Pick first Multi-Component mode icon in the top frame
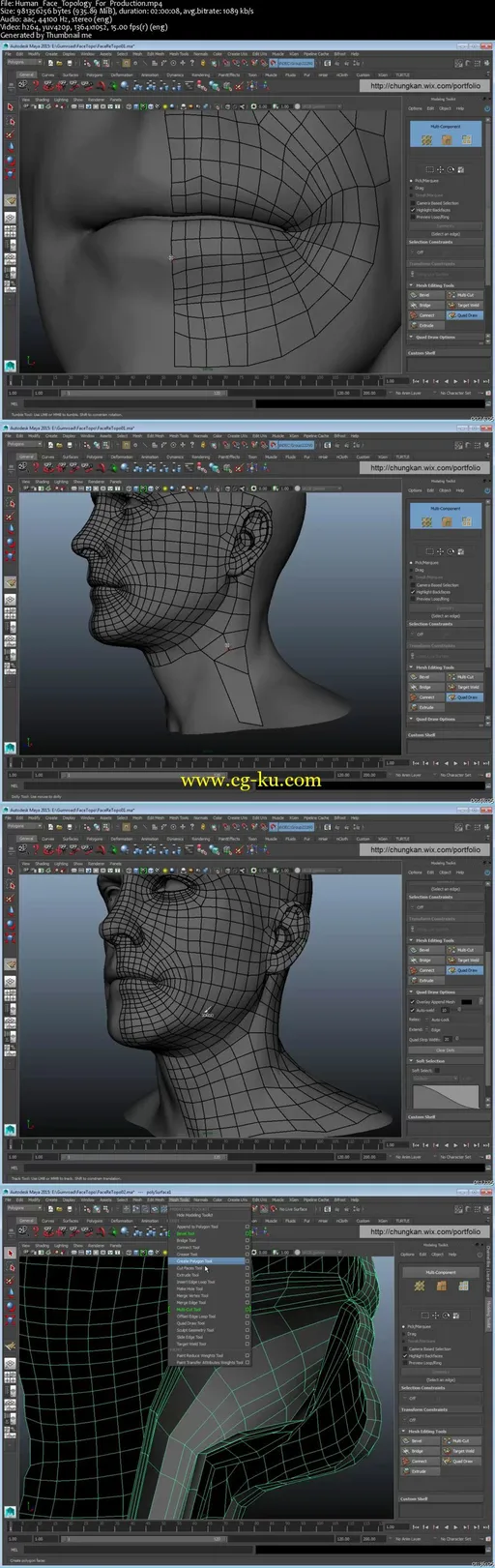 pyautogui.click(x=426, y=140)
